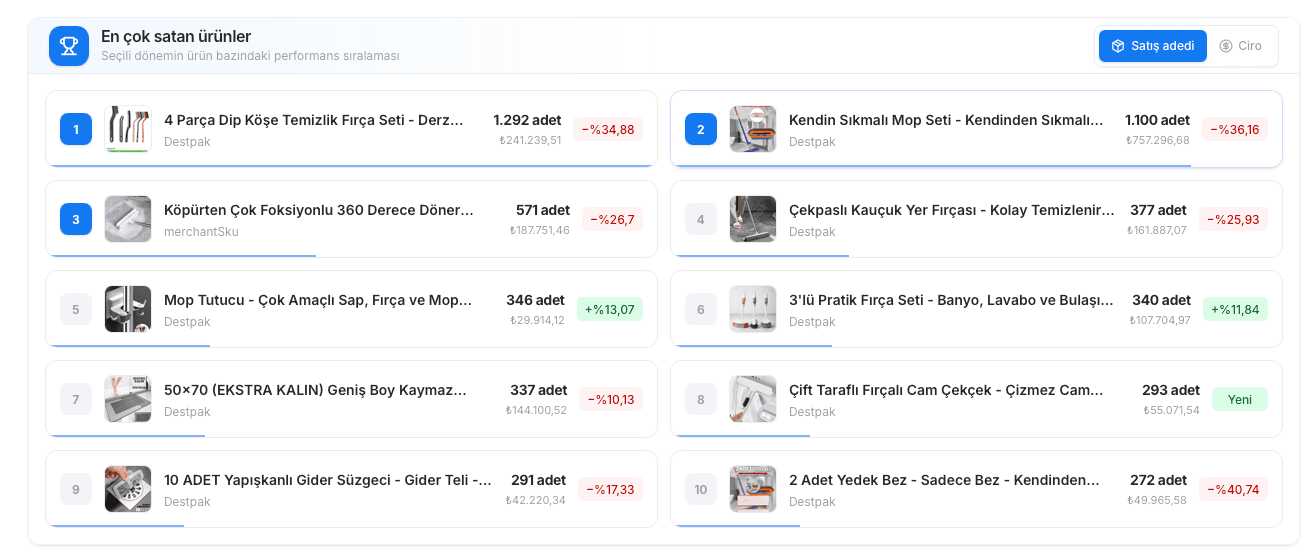
Task: Open product title Köpürten Çok Foksiyonlu 360 Derece
Action: [319, 210]
